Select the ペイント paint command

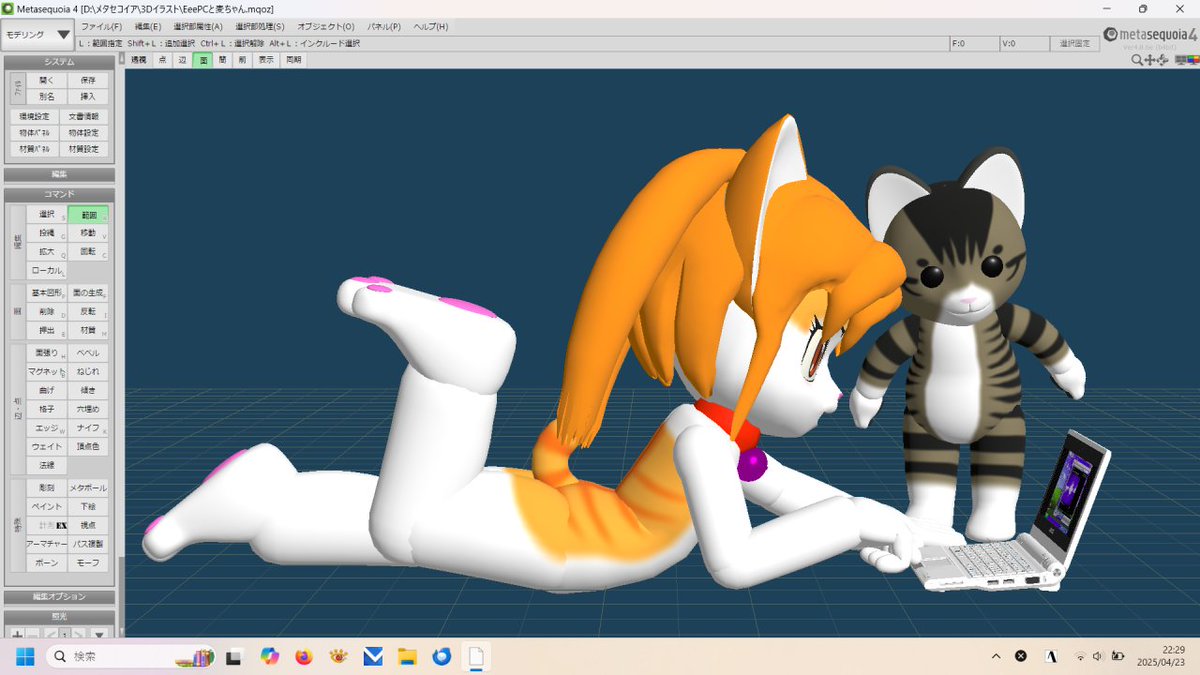pos(46,507)
